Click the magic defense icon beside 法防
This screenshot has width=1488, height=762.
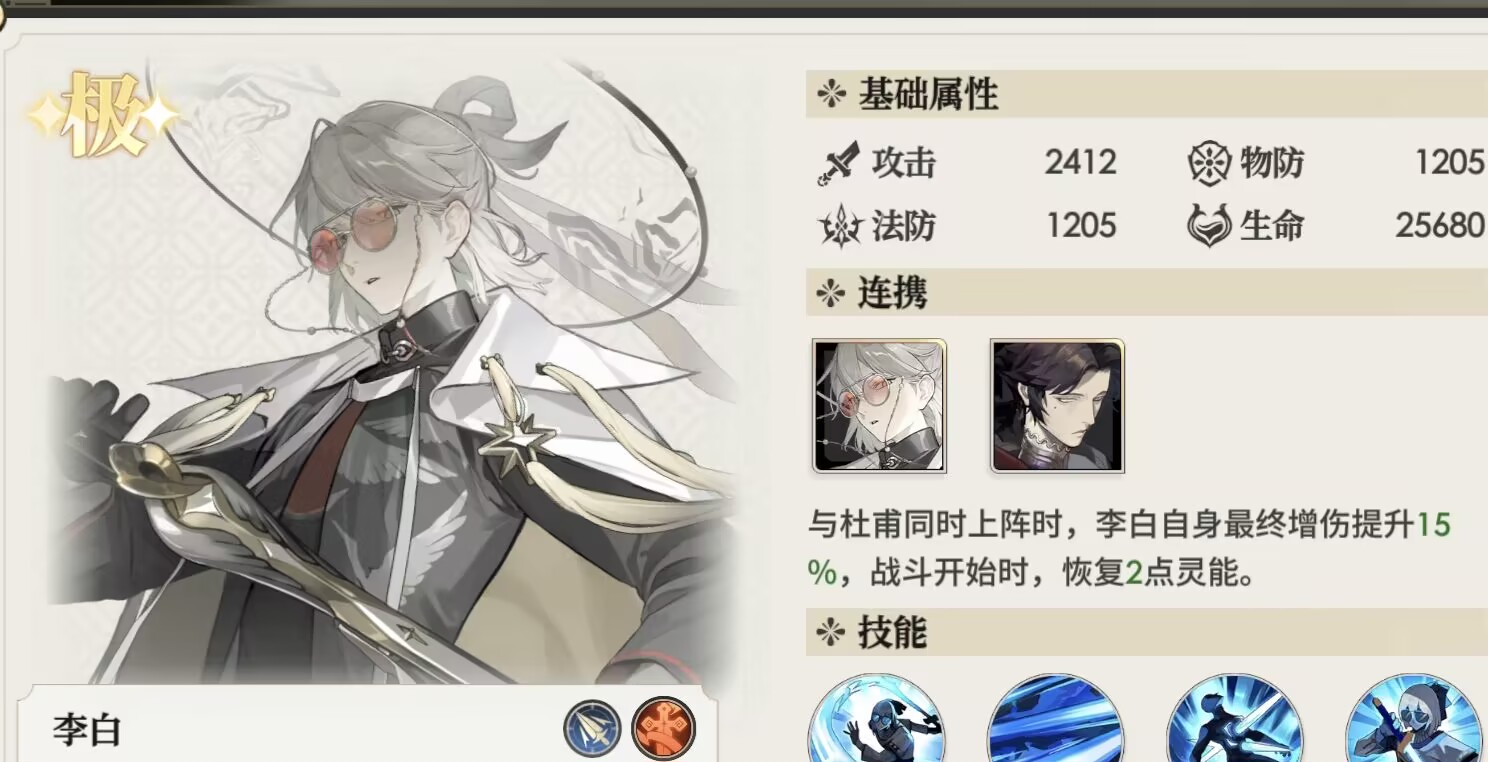[x=840, y=226]
